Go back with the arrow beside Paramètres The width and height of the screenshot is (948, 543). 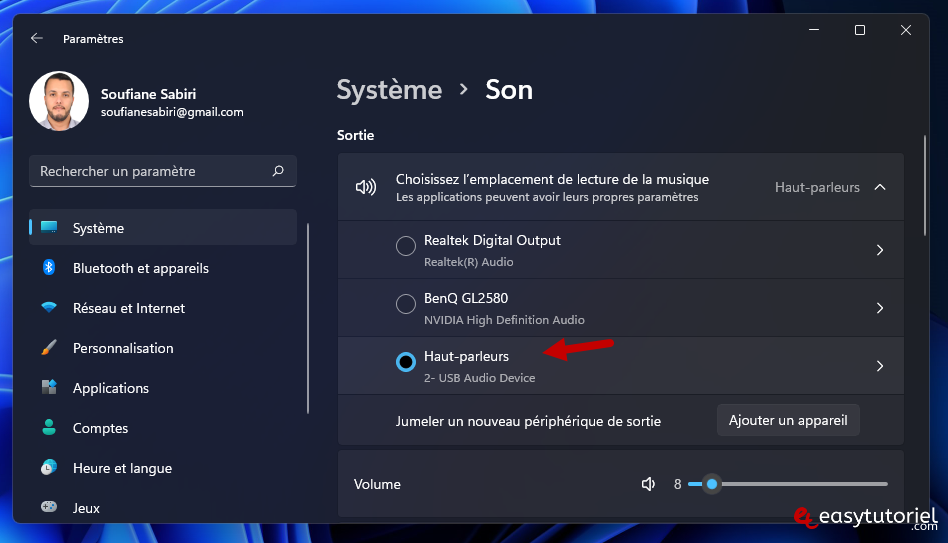(x=37, y=38)
